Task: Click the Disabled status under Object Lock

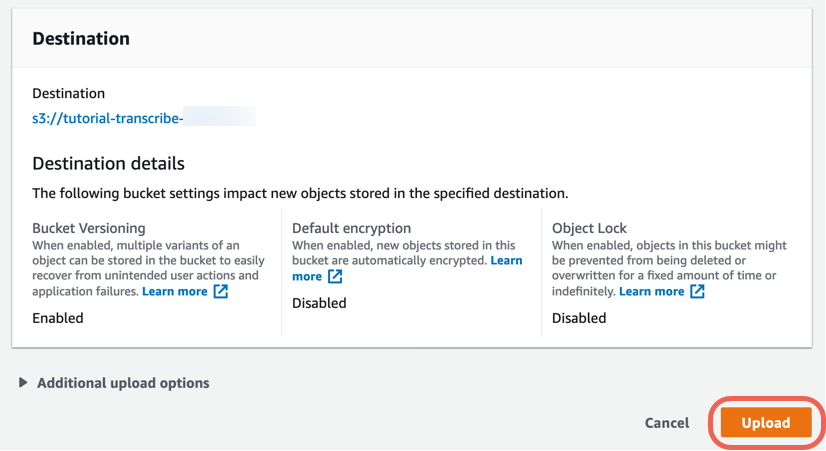Action: pyautogui.click(x=579, y=318)
